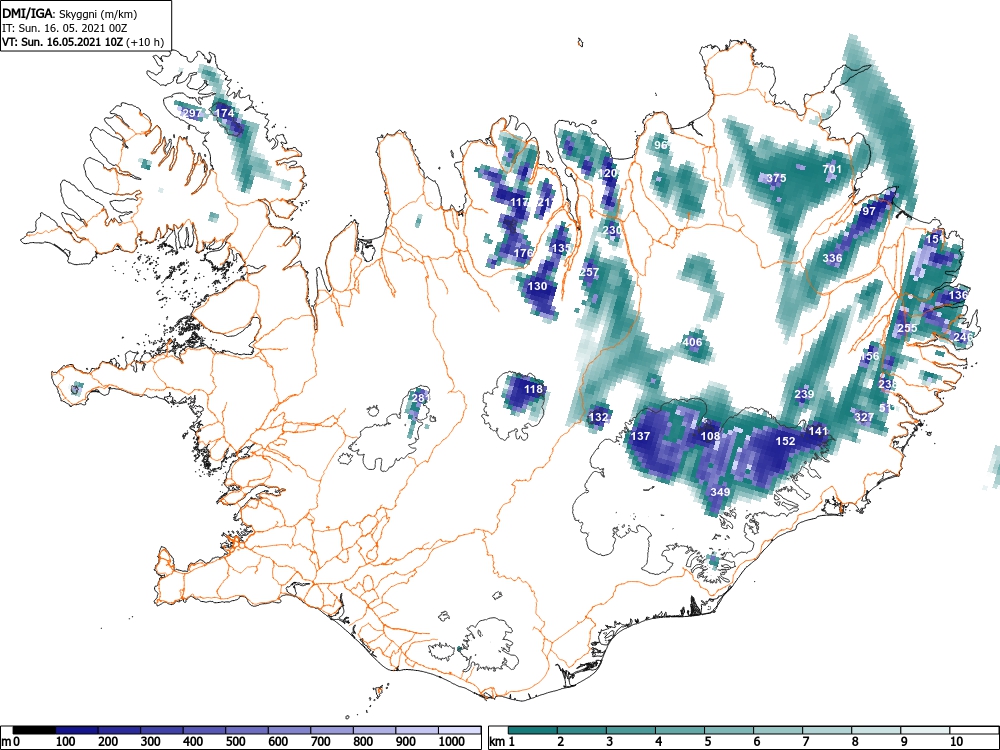Screen dimensions: 1000x750
Task: Click the 406 visibility value
Action: tap(693, 342)
